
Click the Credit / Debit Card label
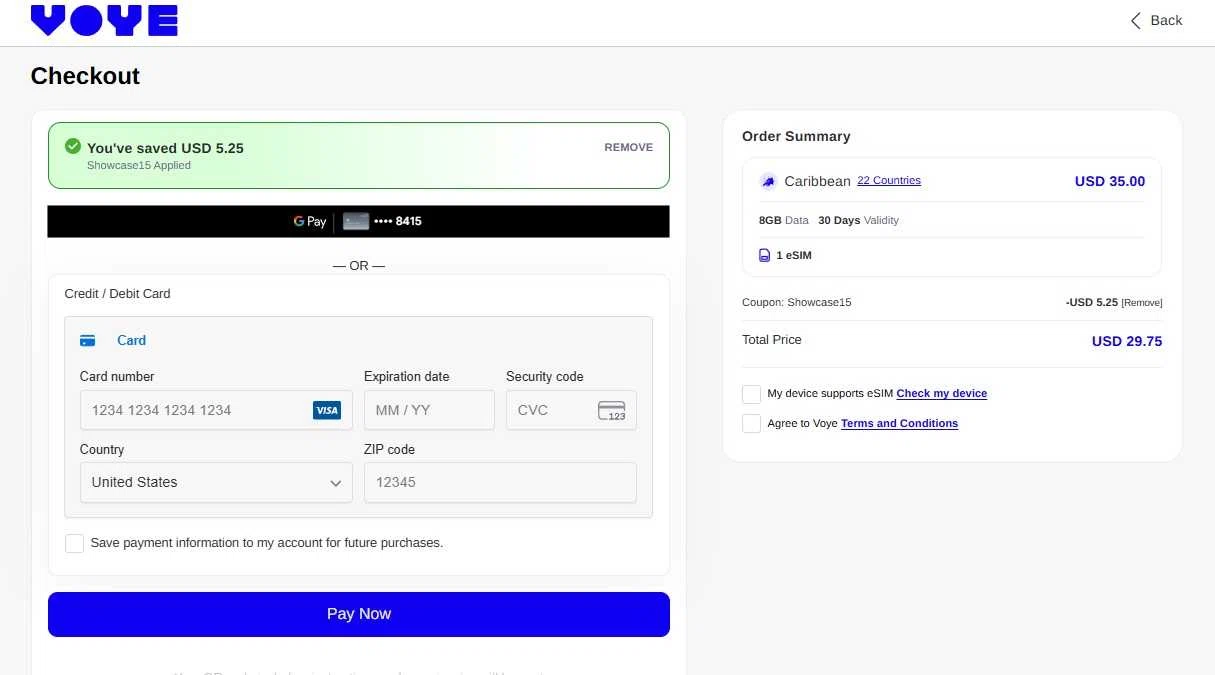tap(117, 294)
